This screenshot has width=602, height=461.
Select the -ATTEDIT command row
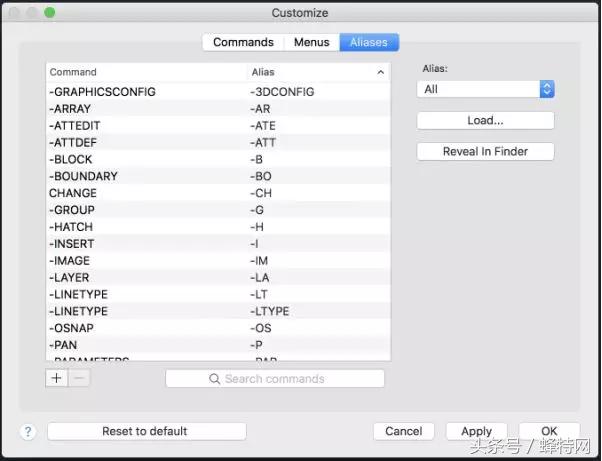point(218,126)
